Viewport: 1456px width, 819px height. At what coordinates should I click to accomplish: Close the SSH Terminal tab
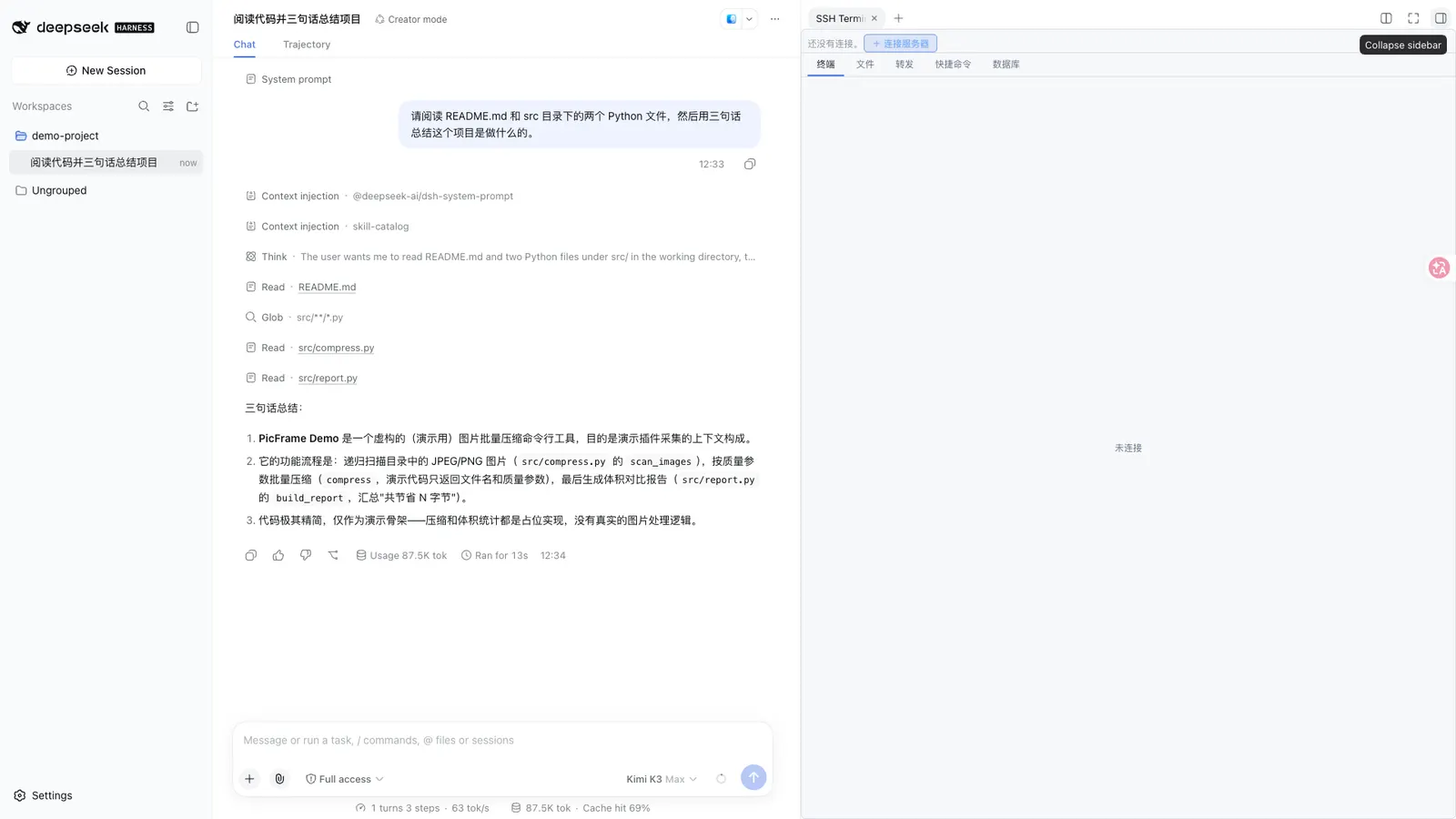[x=875, y=18]
